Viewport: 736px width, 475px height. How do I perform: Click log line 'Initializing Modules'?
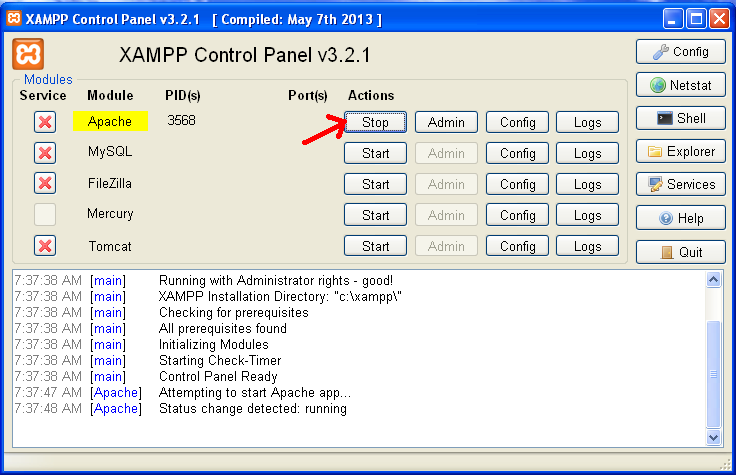coord(214,345)
